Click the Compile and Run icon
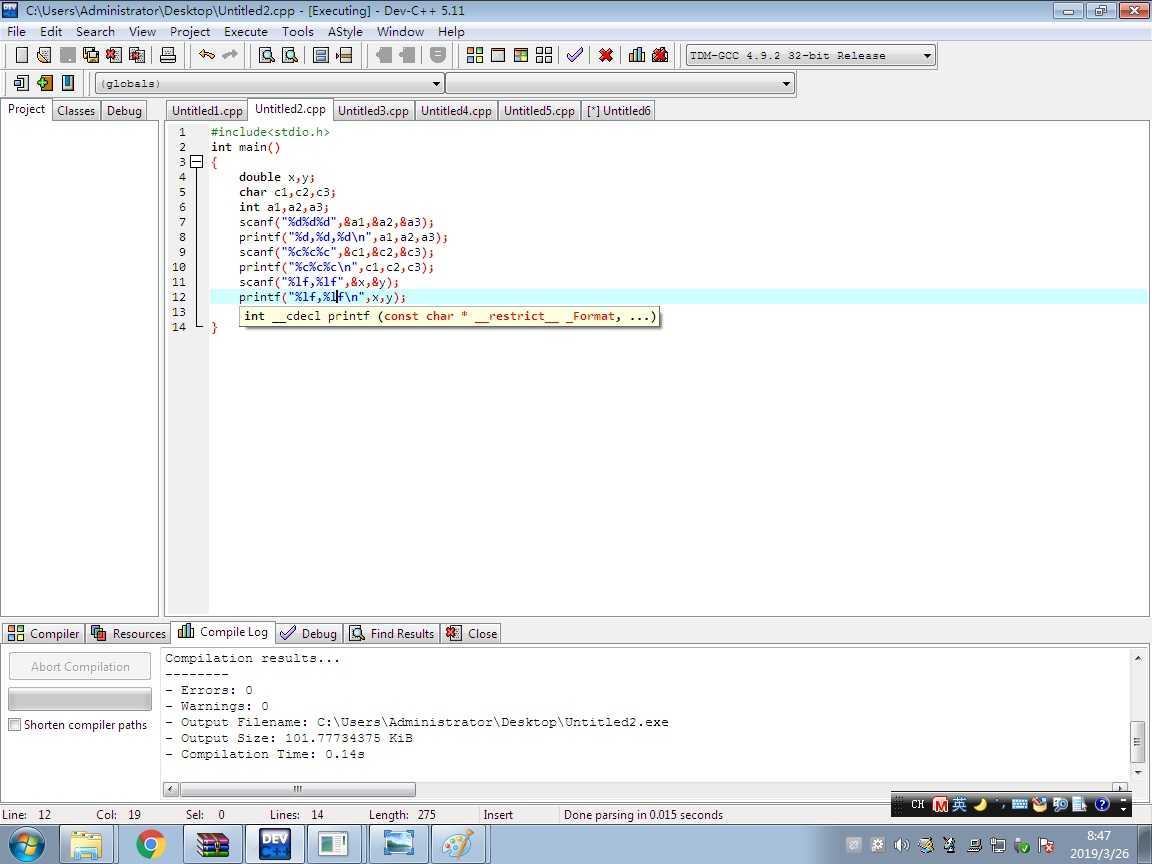 [x=521, y=55]
